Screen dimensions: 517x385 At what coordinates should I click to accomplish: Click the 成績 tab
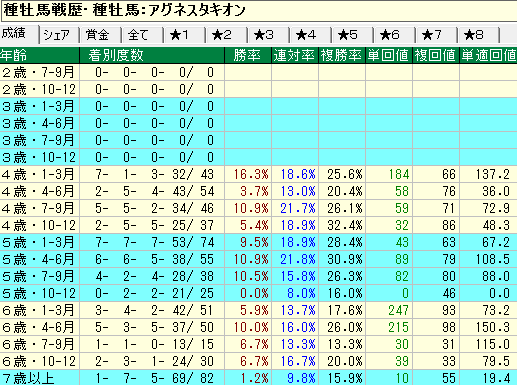[19, 34]
